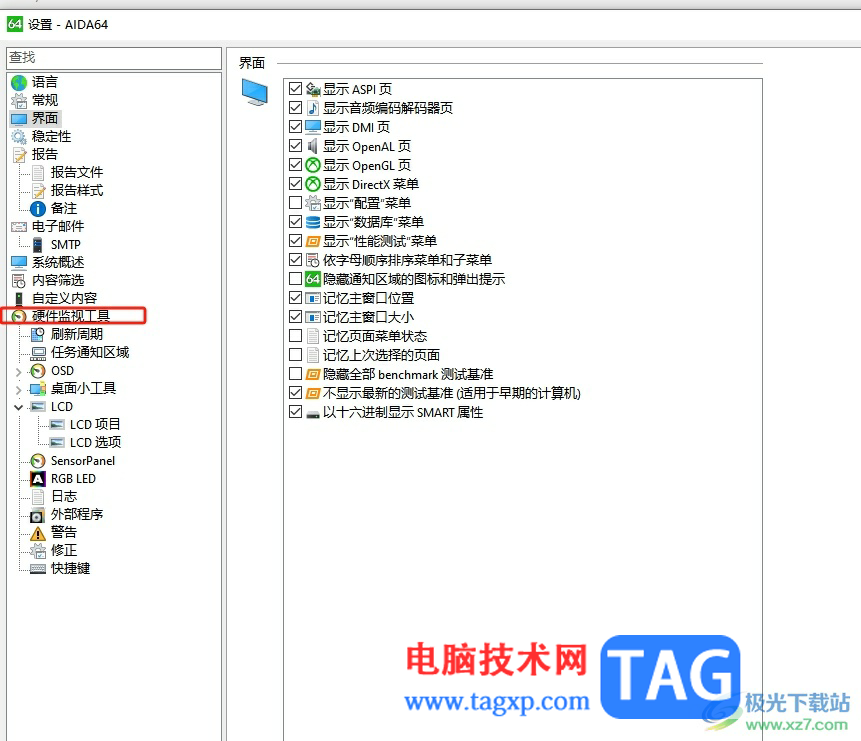Click the 电子邮件 label in the tree
This screenshot has height=741, width=861.
[x=58, y=226]
